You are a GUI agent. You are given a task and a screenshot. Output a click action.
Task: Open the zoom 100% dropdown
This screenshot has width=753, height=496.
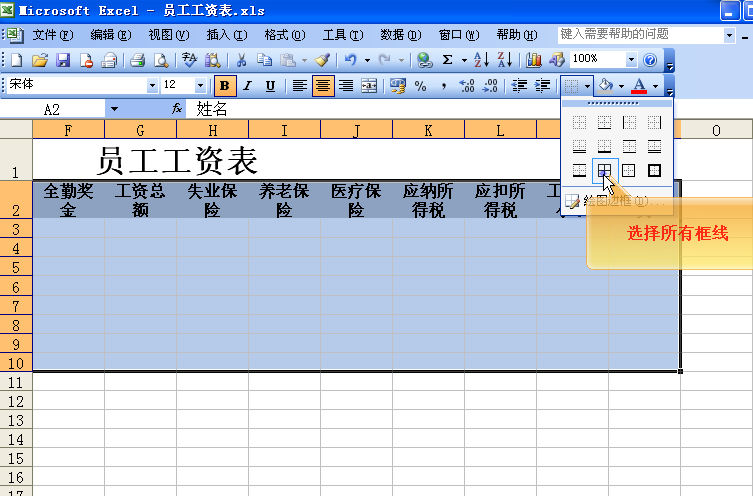pyautogui.click(x=631, y=60)
